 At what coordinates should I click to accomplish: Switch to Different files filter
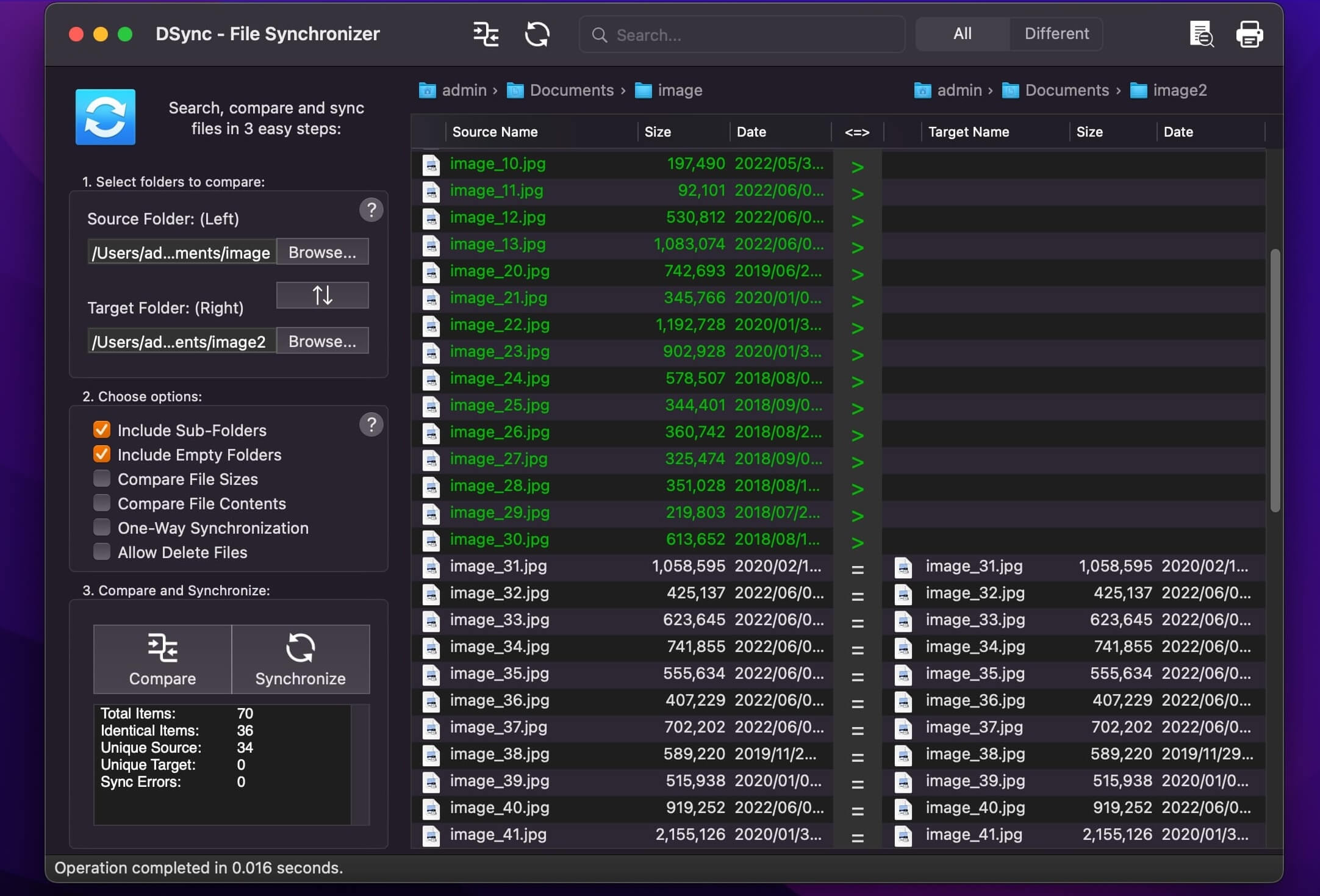pyautogui.click(x=1056, y=34)
